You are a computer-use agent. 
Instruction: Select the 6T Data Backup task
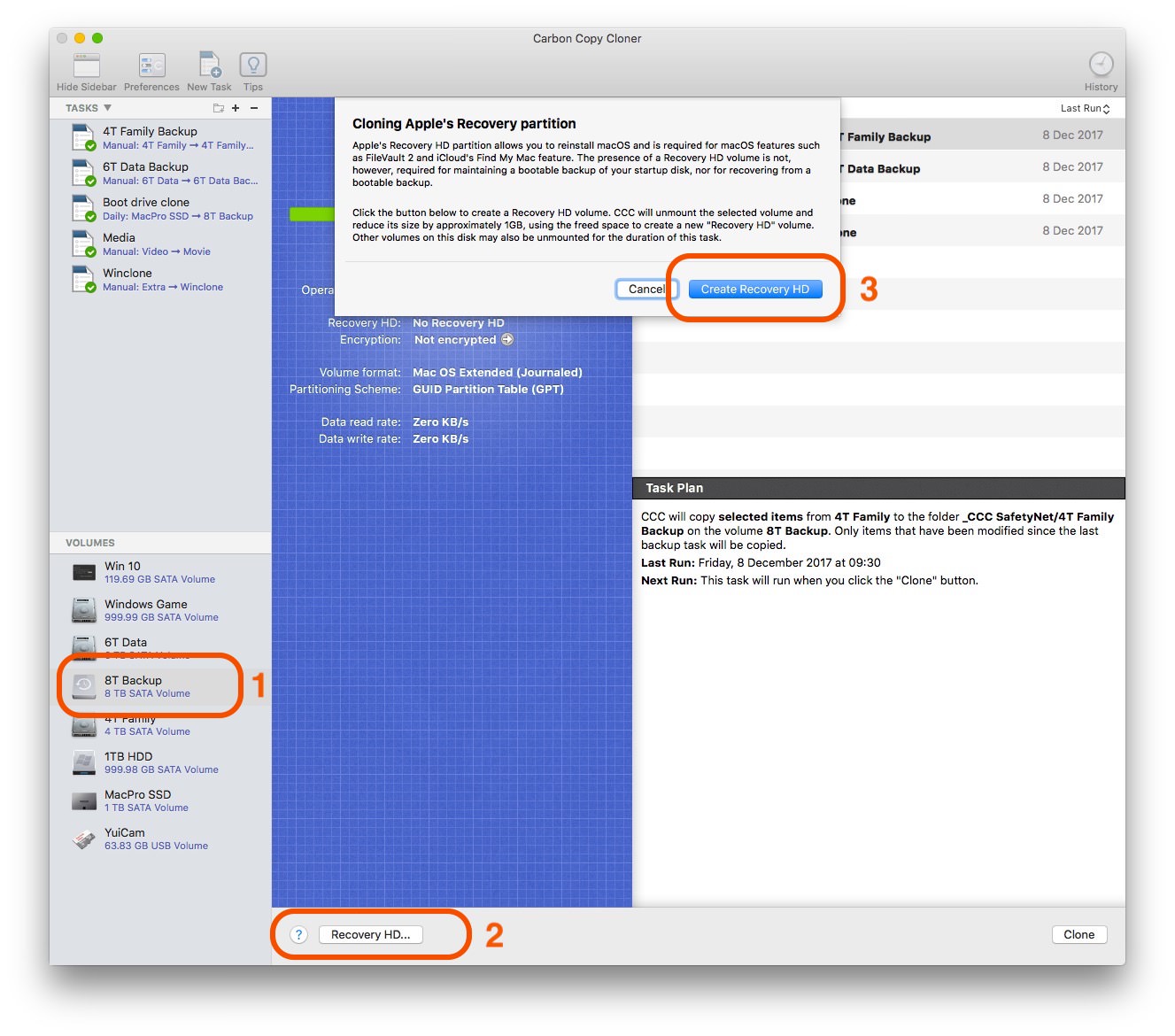pyautogui.click(x=160, y=173)
